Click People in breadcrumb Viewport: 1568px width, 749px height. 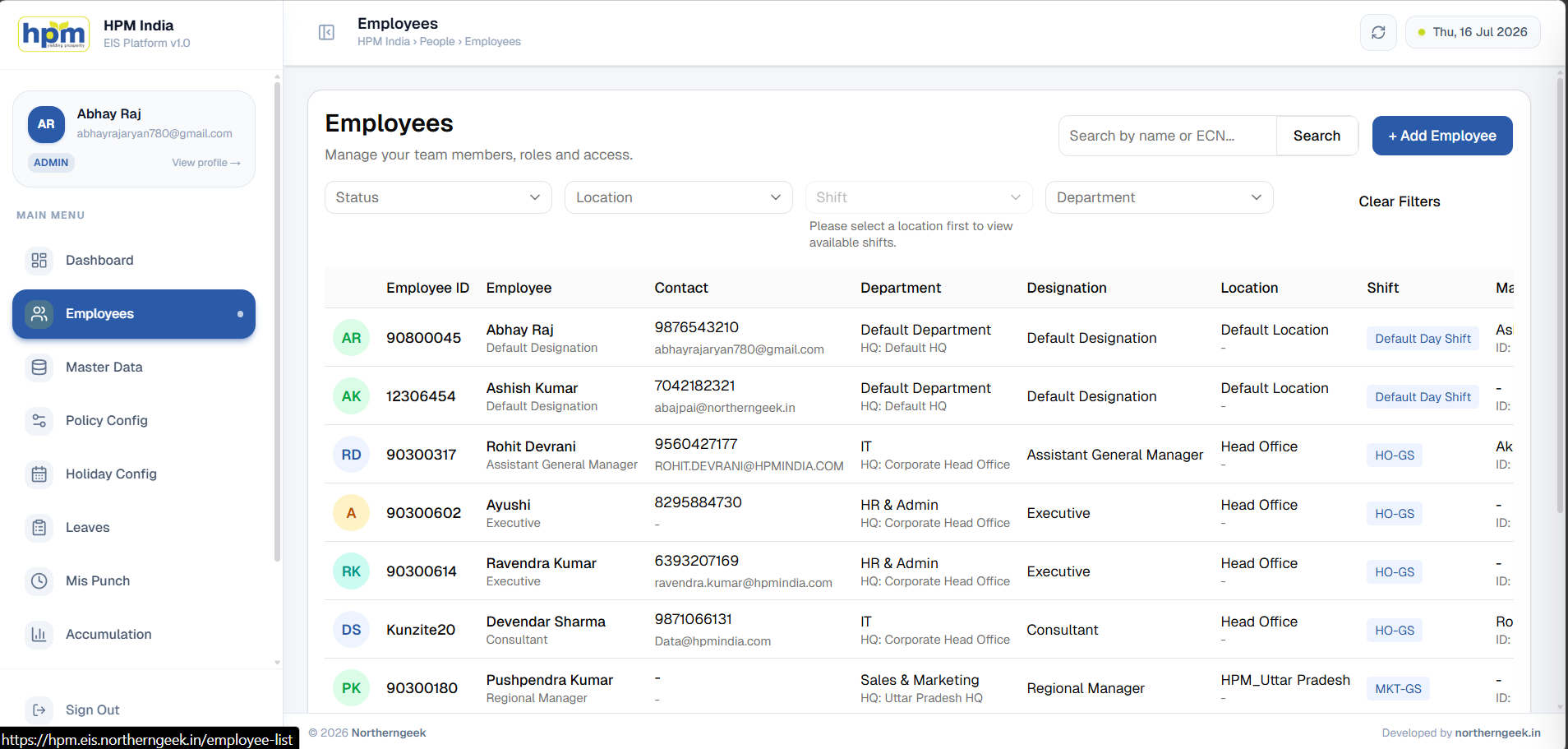[437, 42]
